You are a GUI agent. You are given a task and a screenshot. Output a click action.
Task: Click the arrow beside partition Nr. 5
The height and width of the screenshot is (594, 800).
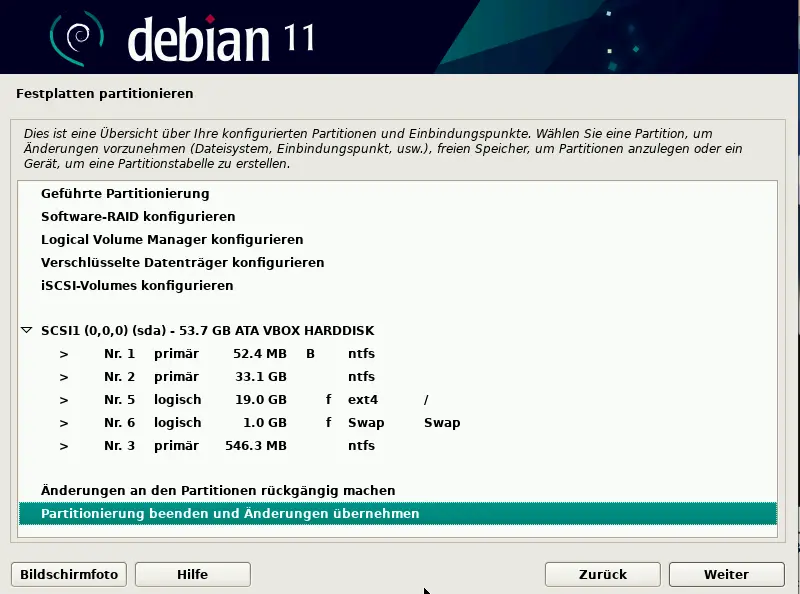(x=64, y=400)
